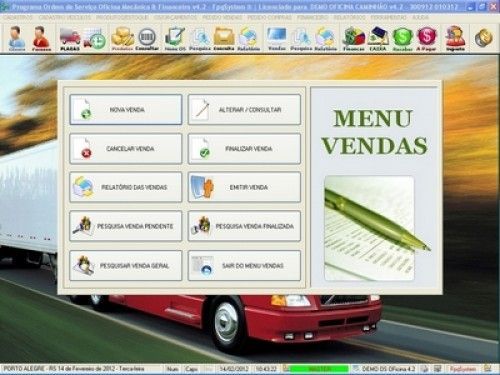The height and width of the screenshot is (375, 500).
Task: Click the green Receber dollar icon
Action: click(402, 39)
